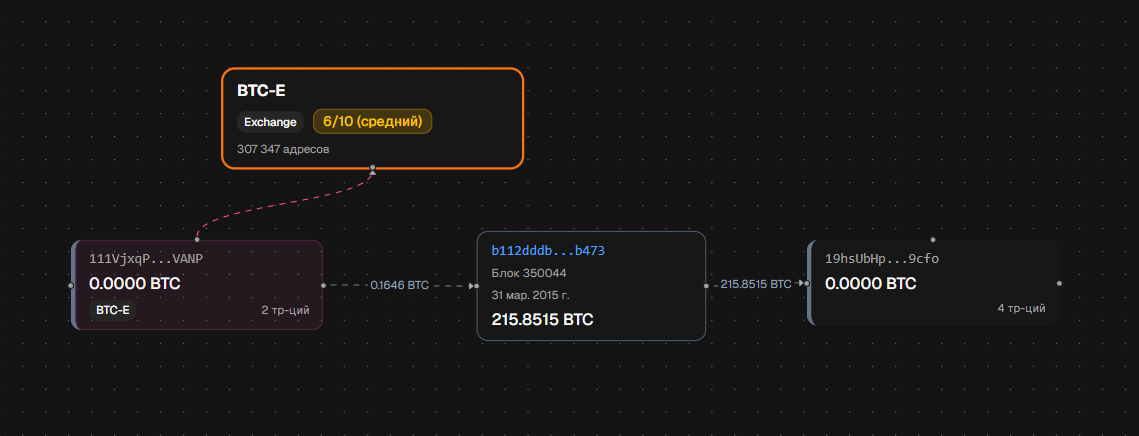
Task: Click left connector dot of 111VjxqP...VANP node
Action: [x=70, y=286]
